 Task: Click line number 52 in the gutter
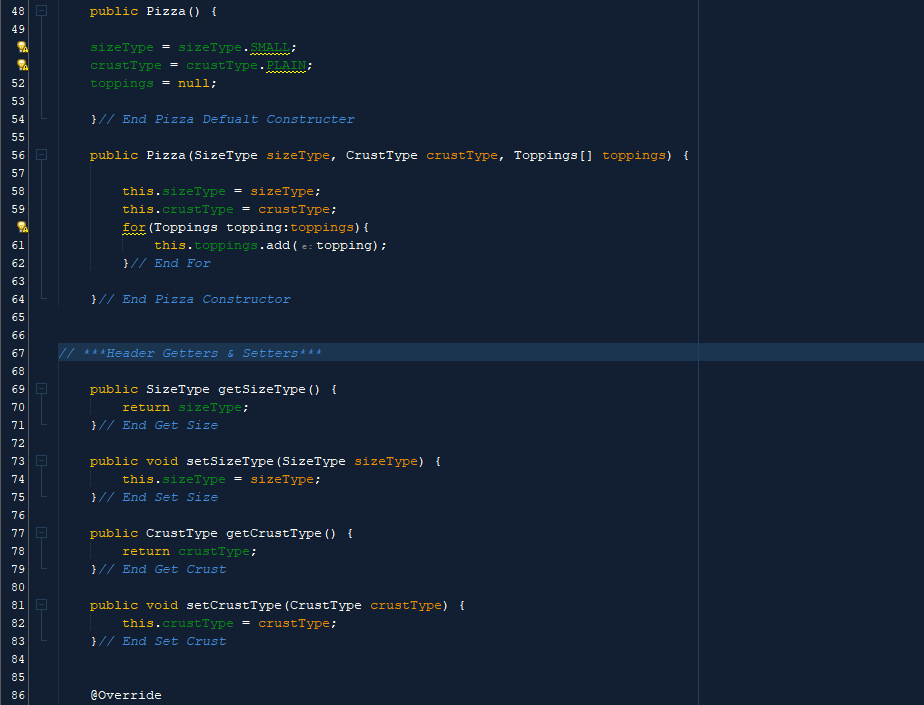pos(18,83)
